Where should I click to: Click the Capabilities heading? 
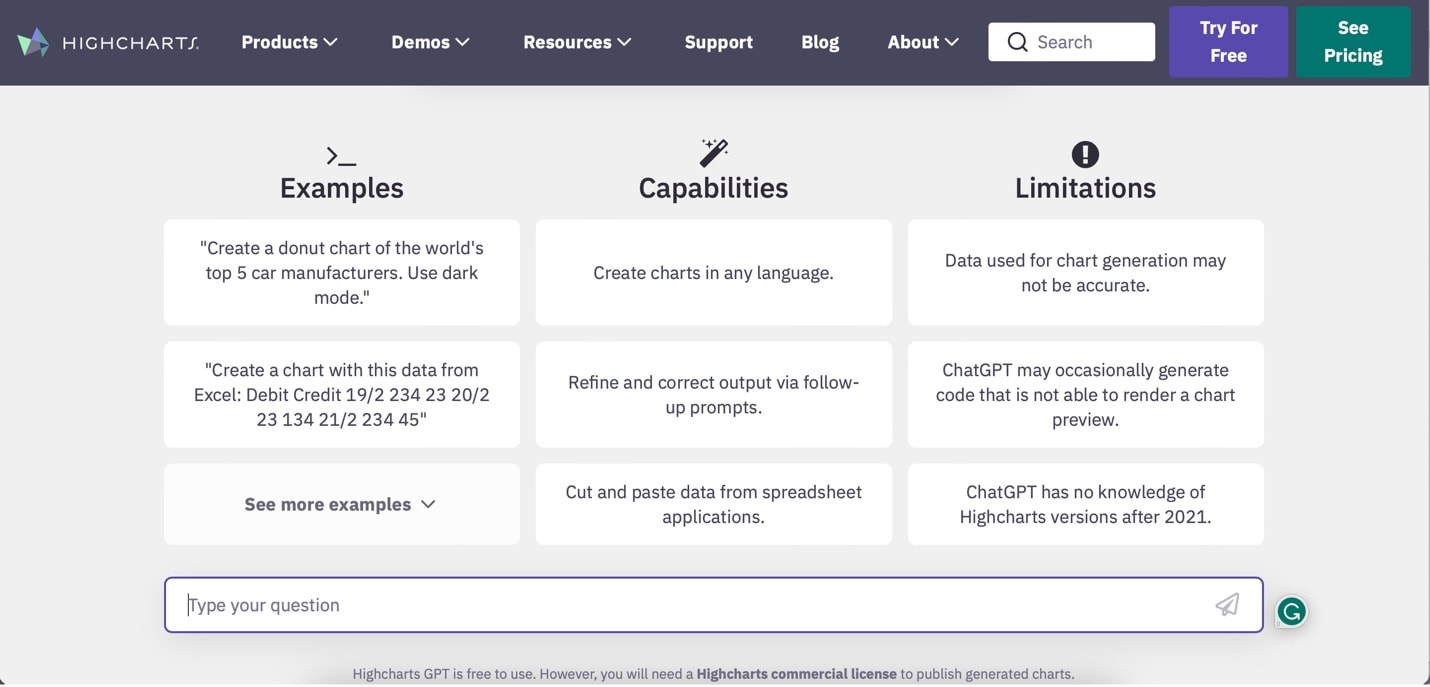[x=714, y=188]
